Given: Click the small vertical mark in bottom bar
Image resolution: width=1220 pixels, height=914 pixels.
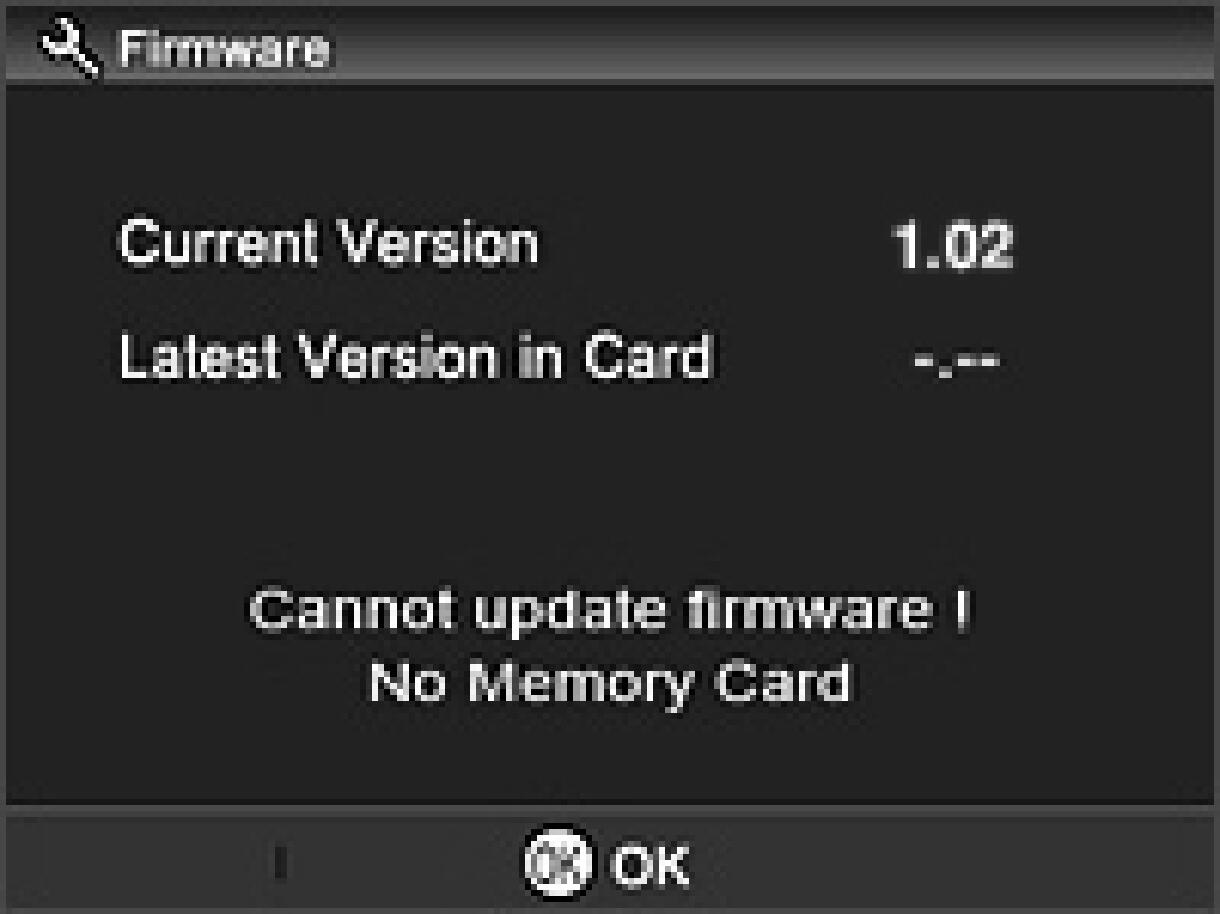Looking at the screenshot, I should 281,863.
